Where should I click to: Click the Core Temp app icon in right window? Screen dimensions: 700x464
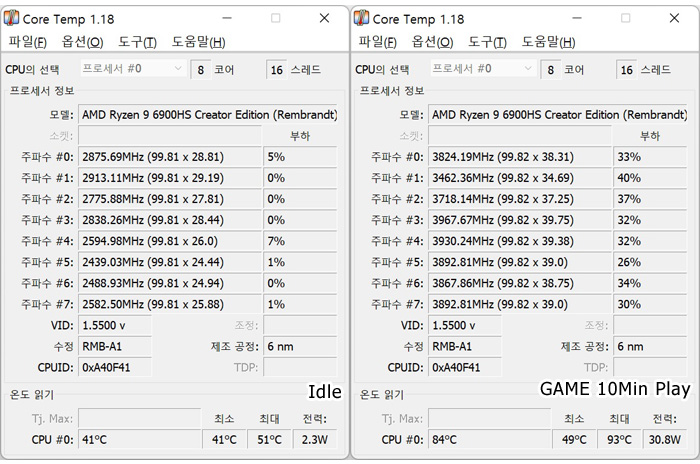[x=361, y=18]
